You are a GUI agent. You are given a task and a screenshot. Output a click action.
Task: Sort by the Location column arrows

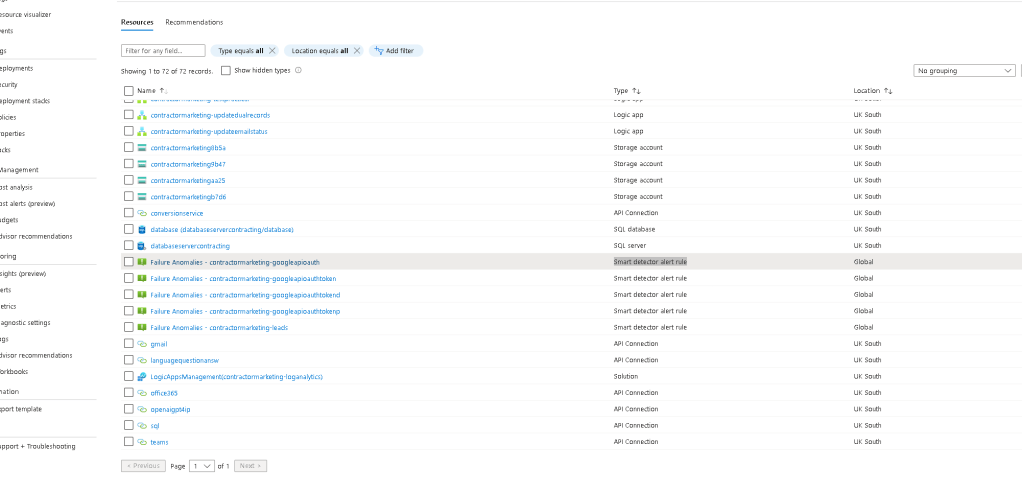click(x=888, y=91)
